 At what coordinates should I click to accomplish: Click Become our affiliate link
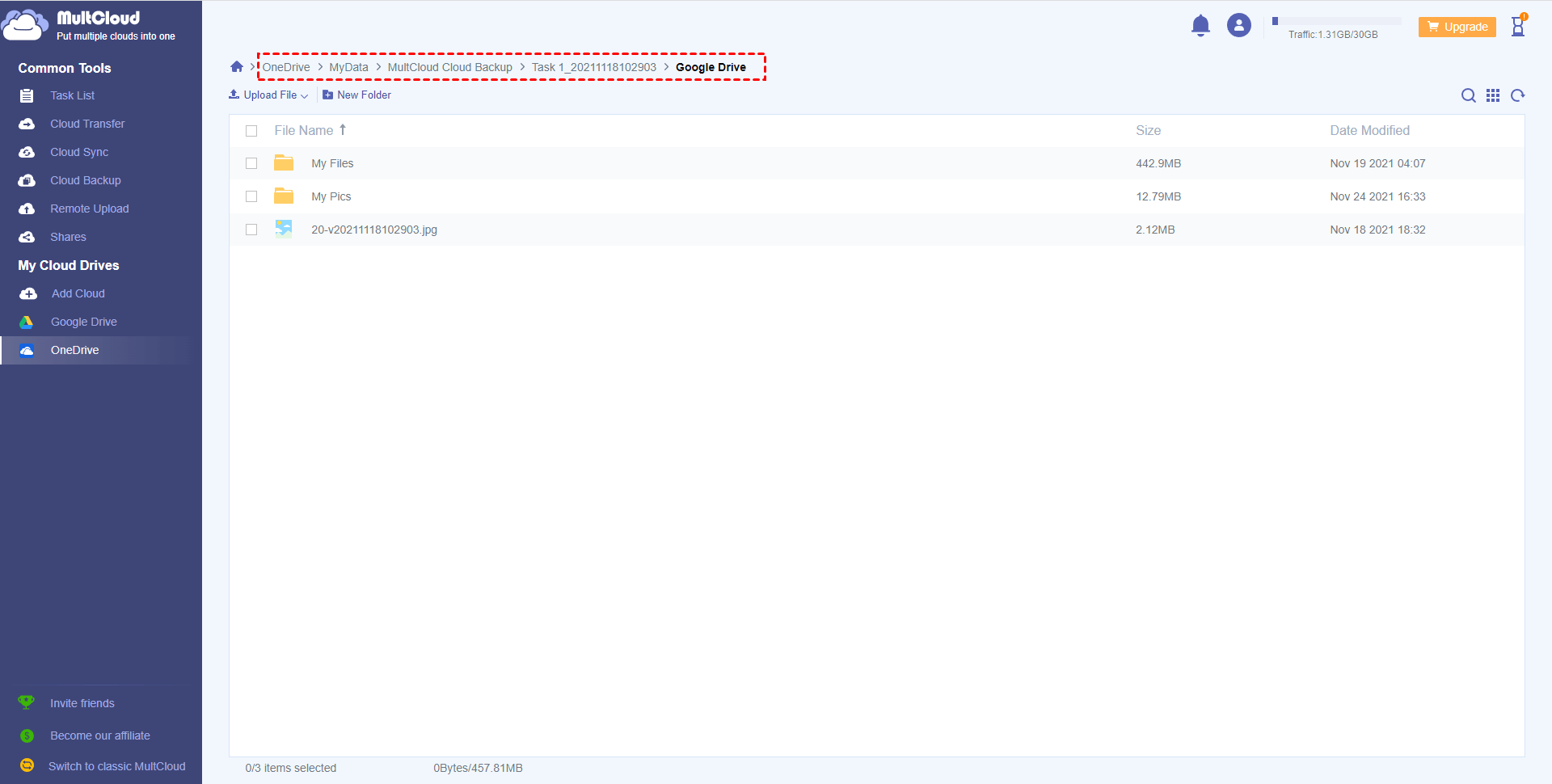[100, 736]
